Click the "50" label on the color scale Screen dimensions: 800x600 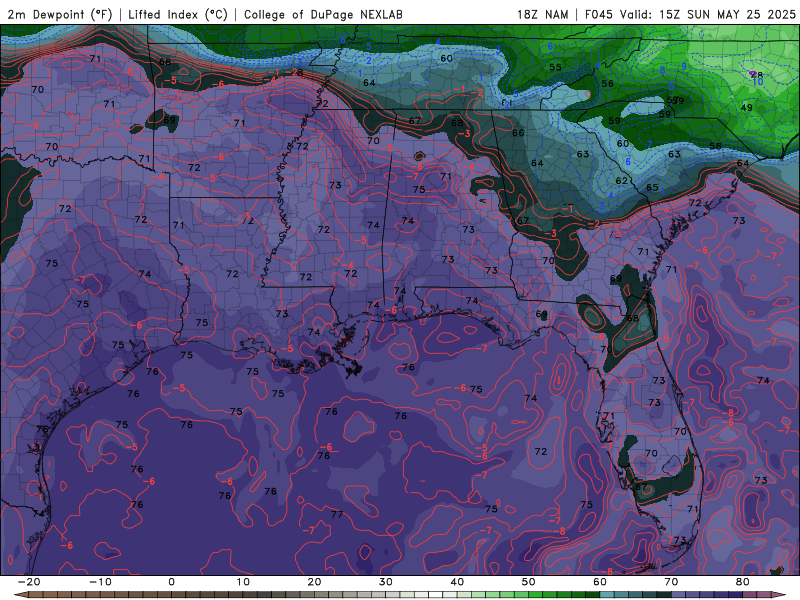tap(529, 582)
